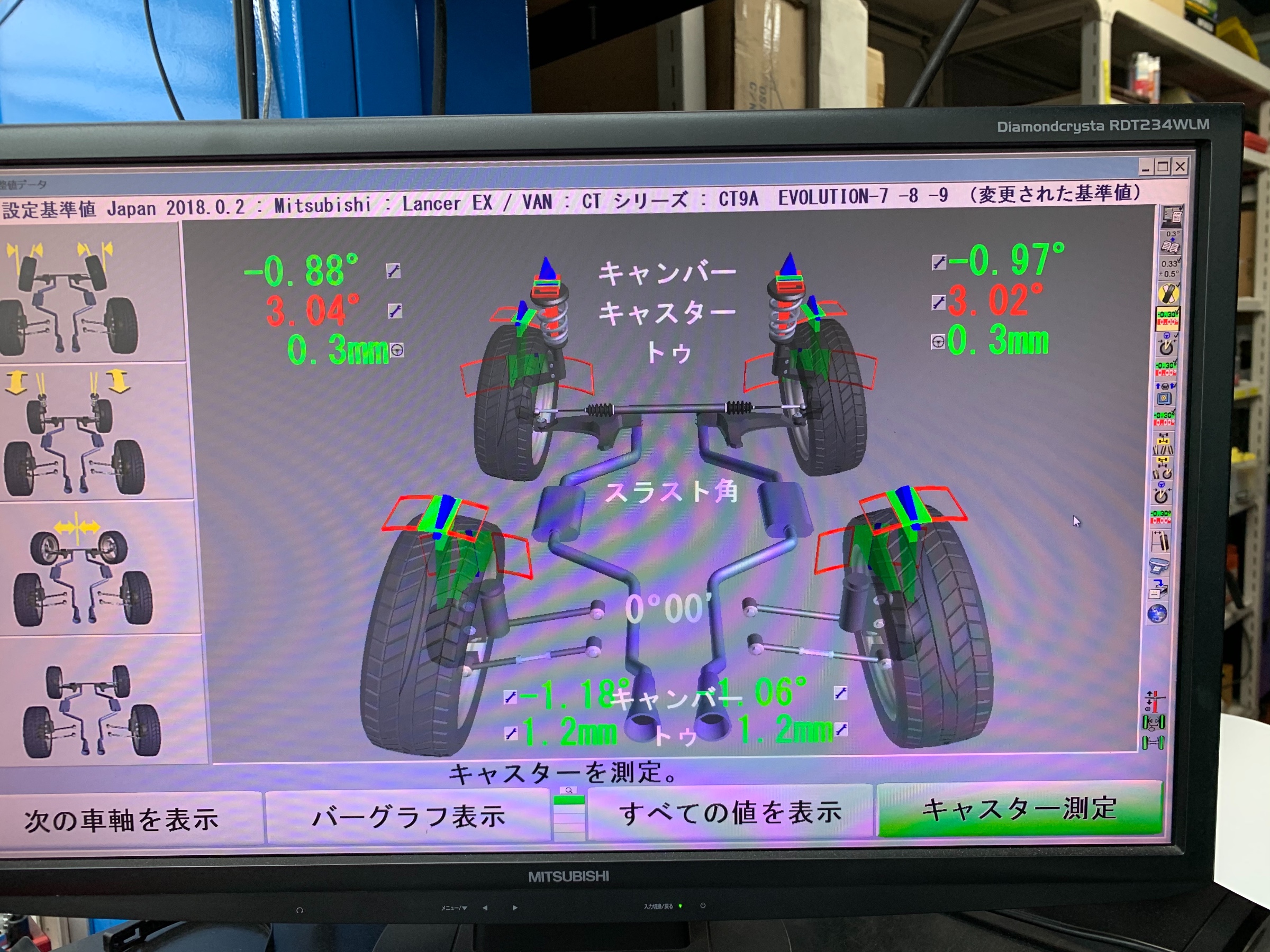Viewport: 1270px width, 952px height.
Task: Click the バーグラフ表示 button
Action: 408,816
